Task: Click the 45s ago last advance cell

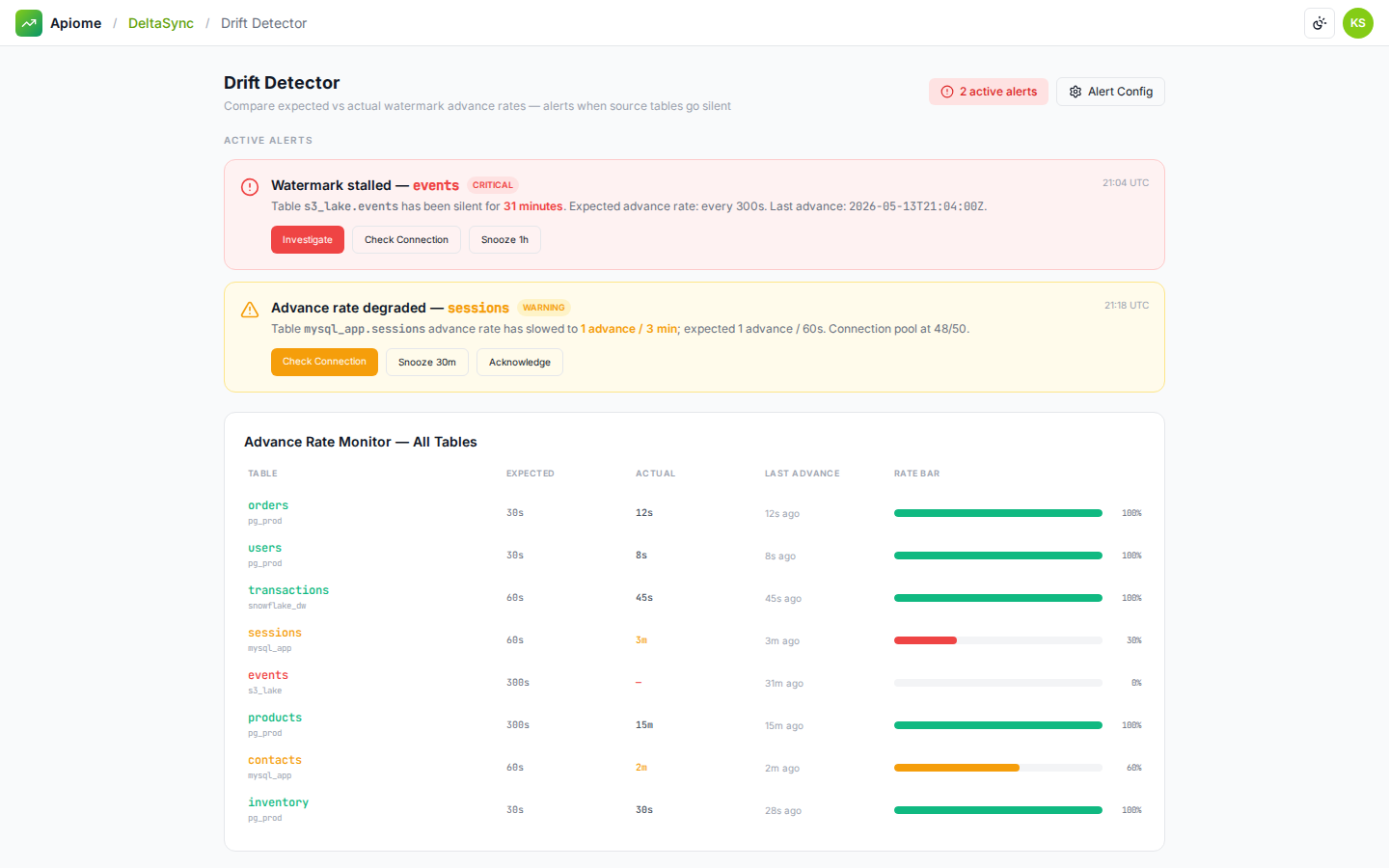Action: [x=783, y=598]
